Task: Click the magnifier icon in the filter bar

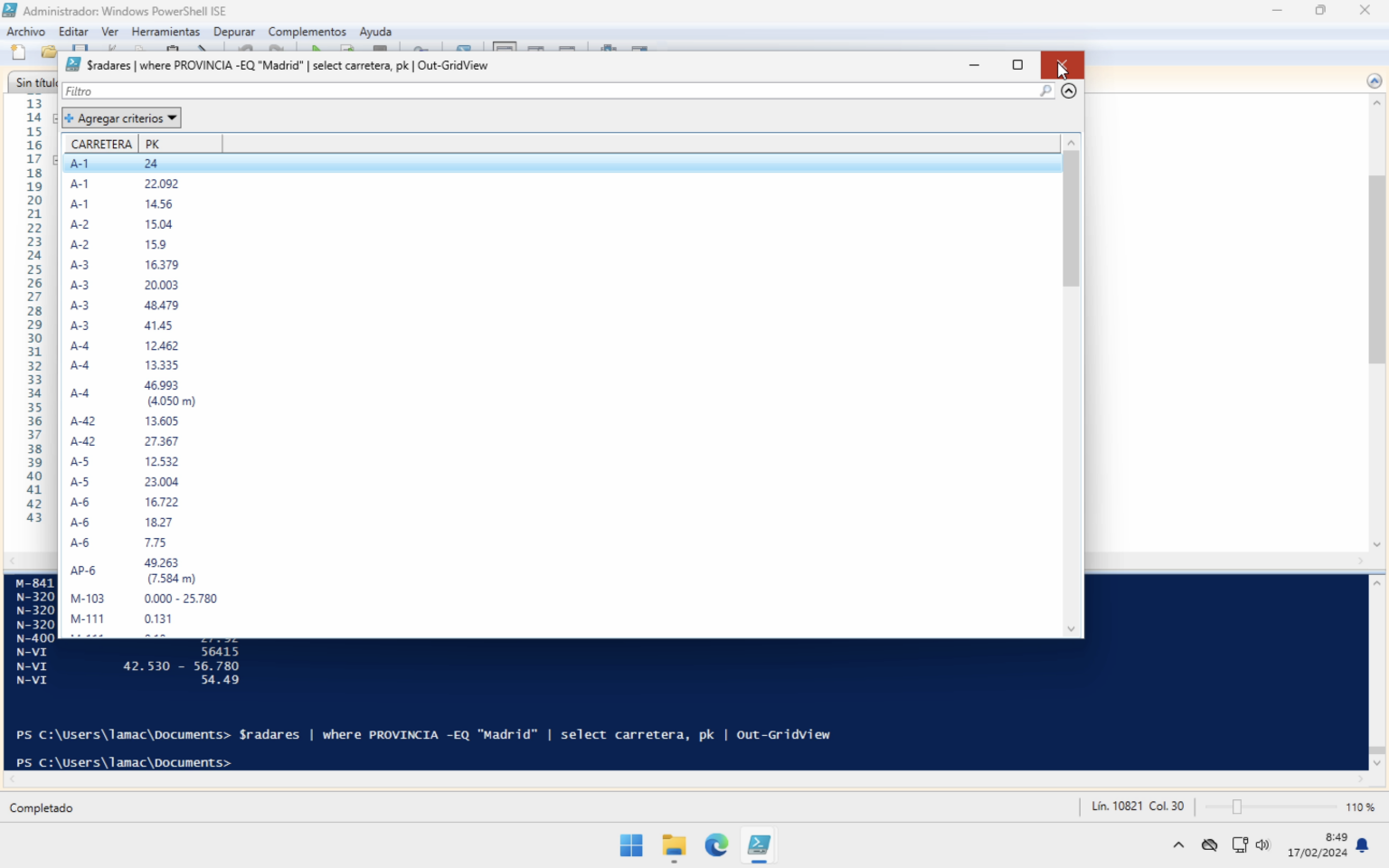Action: click(x=1044, y=90)
